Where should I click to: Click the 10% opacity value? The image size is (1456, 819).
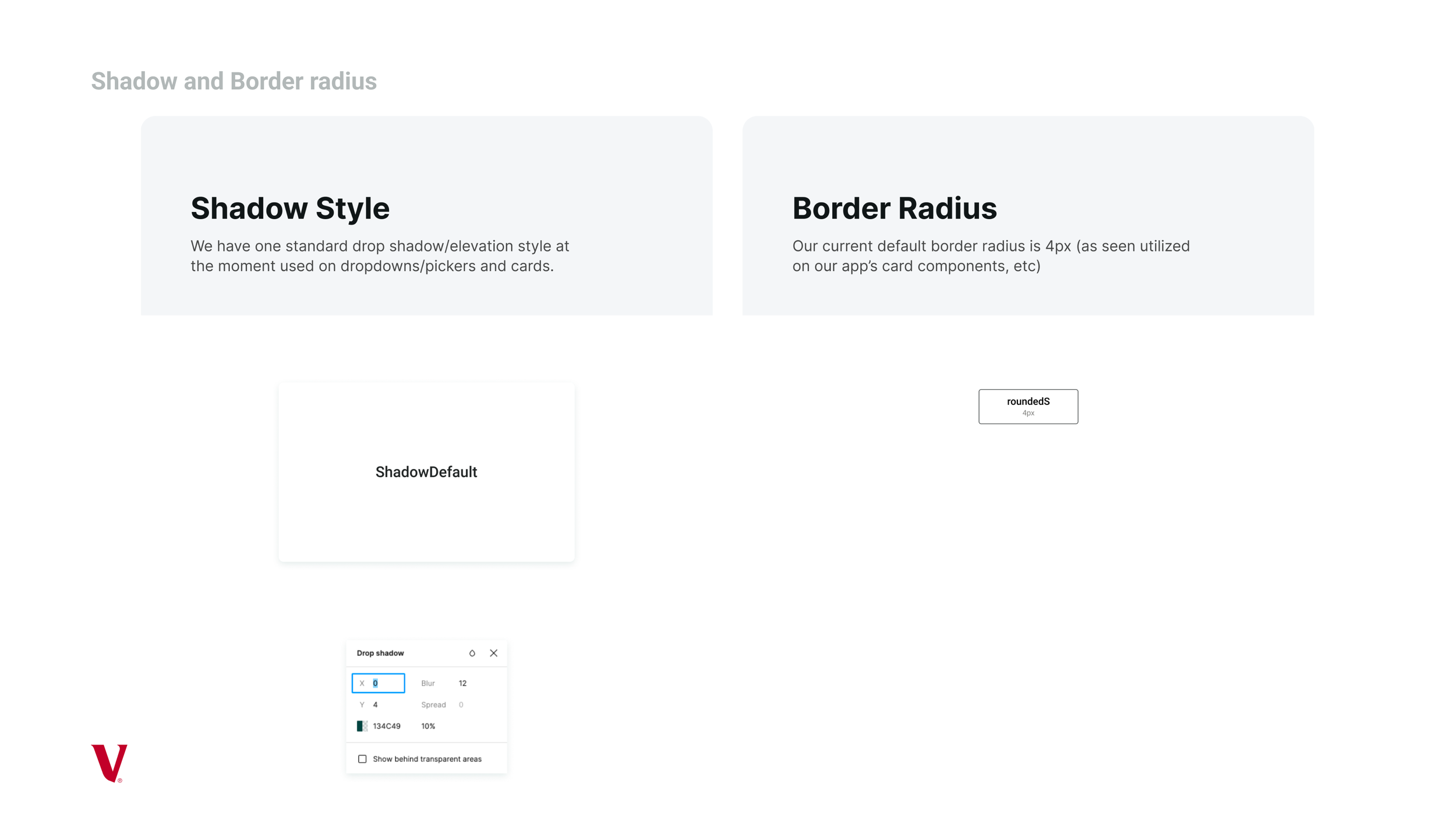point(428,726)
